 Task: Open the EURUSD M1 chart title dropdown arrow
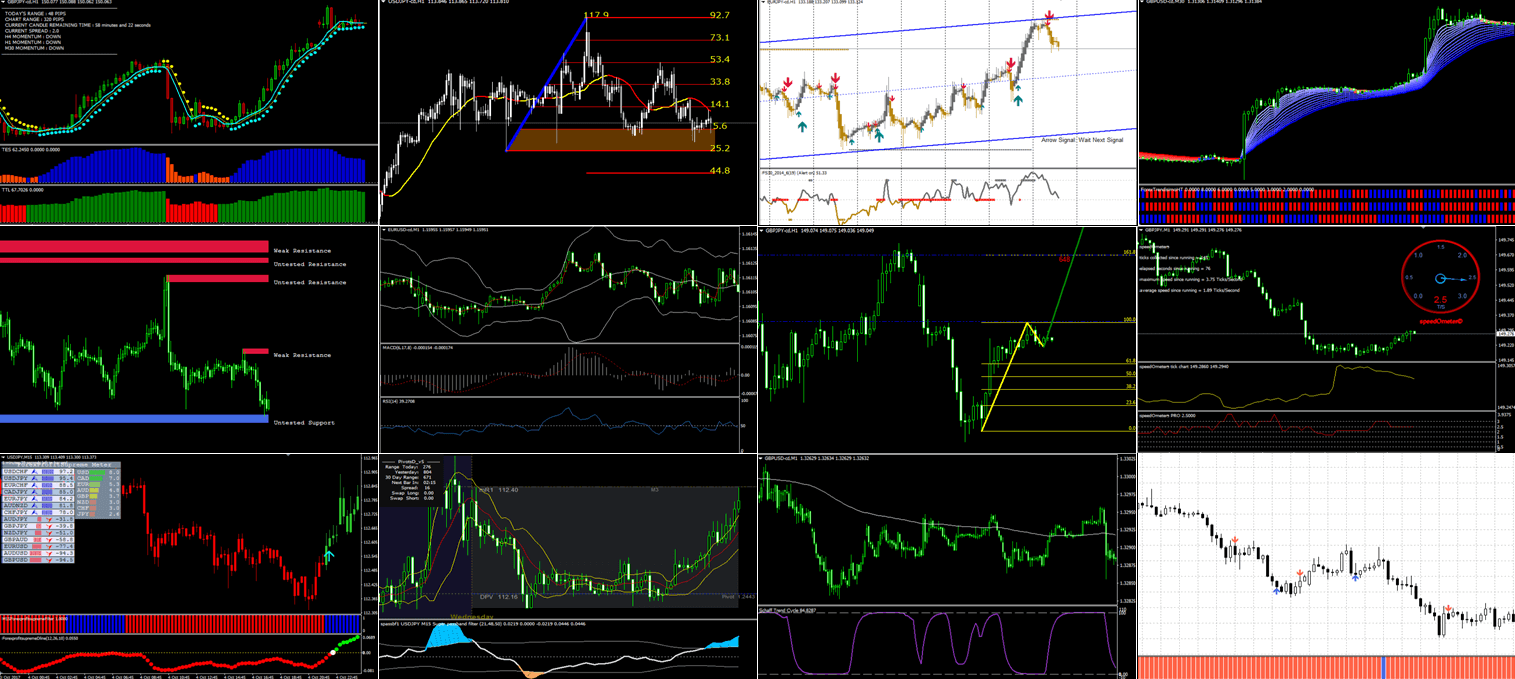(x=385, y=231)
